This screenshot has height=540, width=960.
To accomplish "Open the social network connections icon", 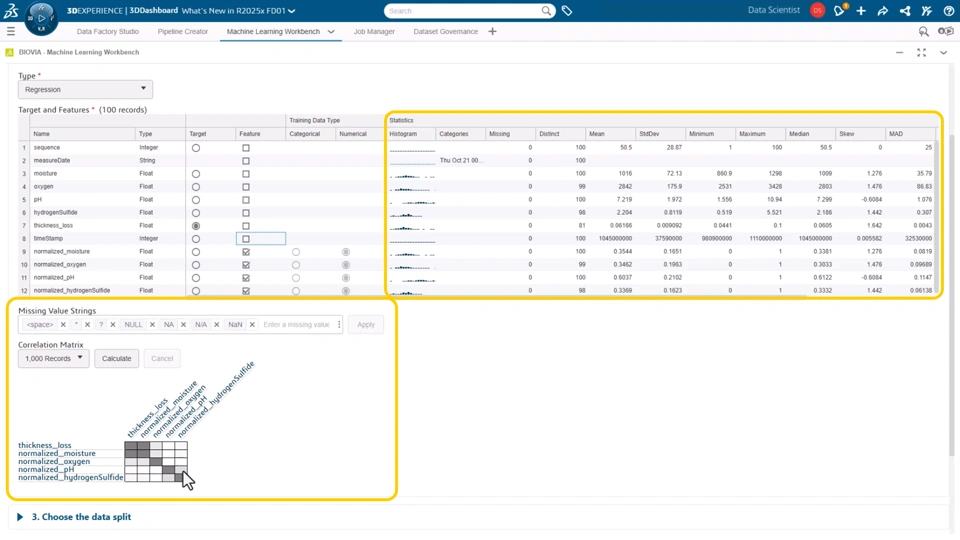I will tap(905, 11).
